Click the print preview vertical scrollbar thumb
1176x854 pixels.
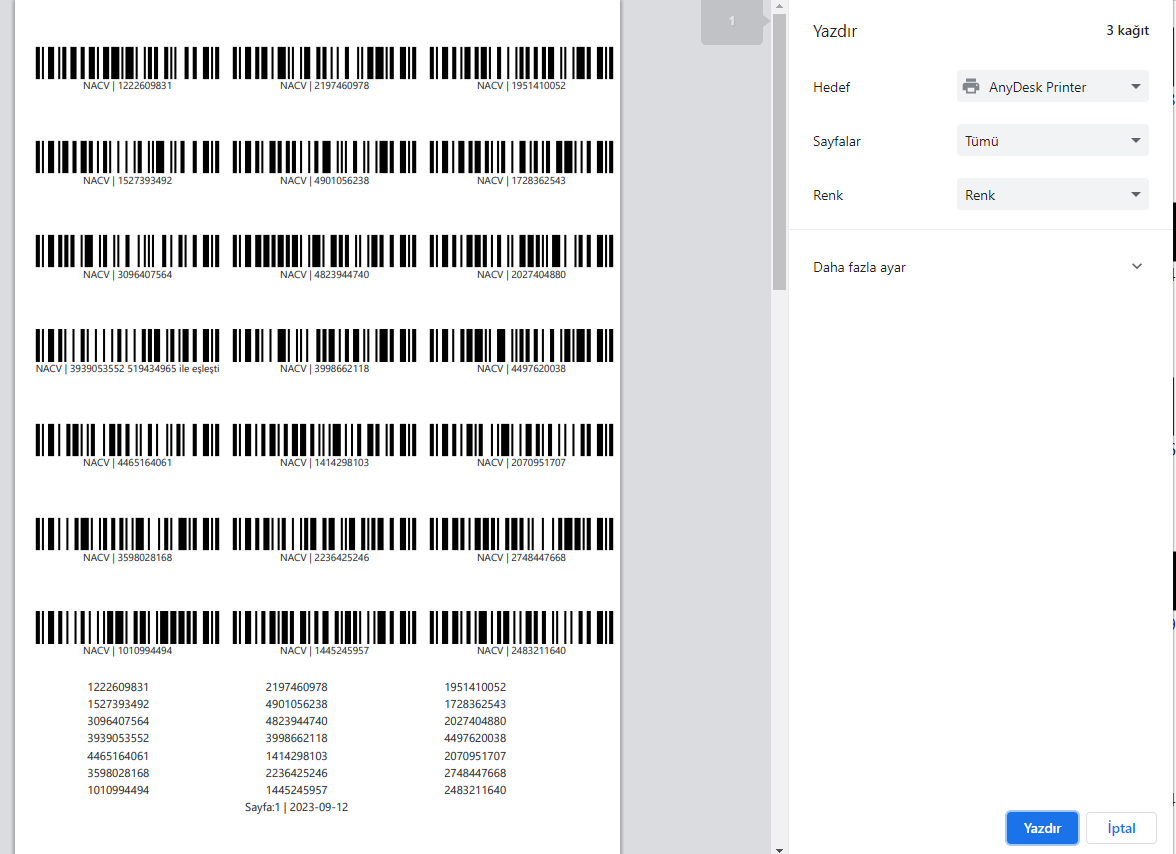click(x=779, y=150)
